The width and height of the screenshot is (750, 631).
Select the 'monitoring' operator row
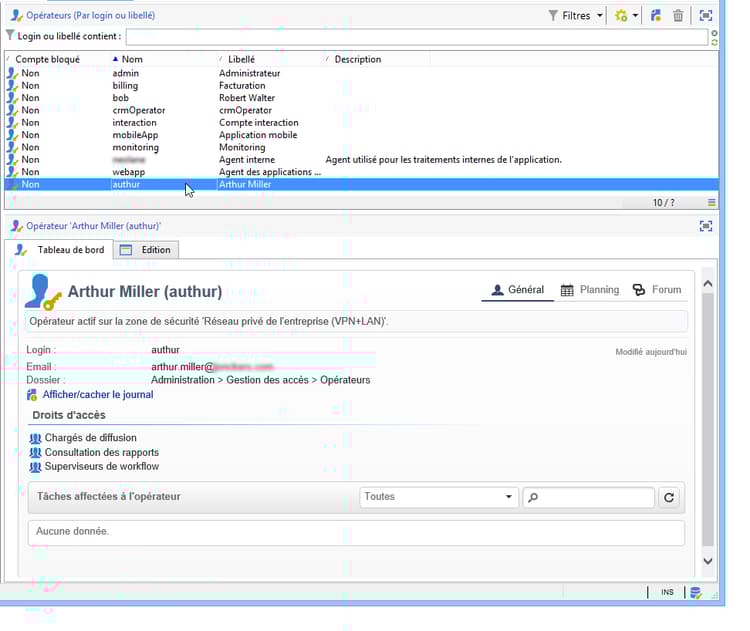pos(361,147)
